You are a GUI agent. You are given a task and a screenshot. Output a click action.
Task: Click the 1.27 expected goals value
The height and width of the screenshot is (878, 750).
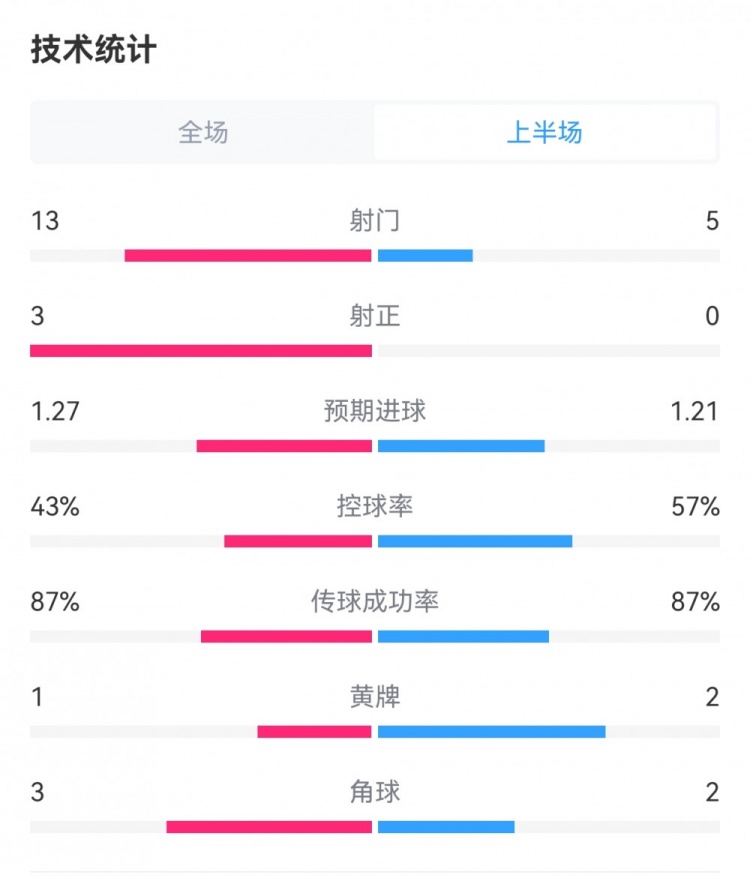(x=55, y=411)
